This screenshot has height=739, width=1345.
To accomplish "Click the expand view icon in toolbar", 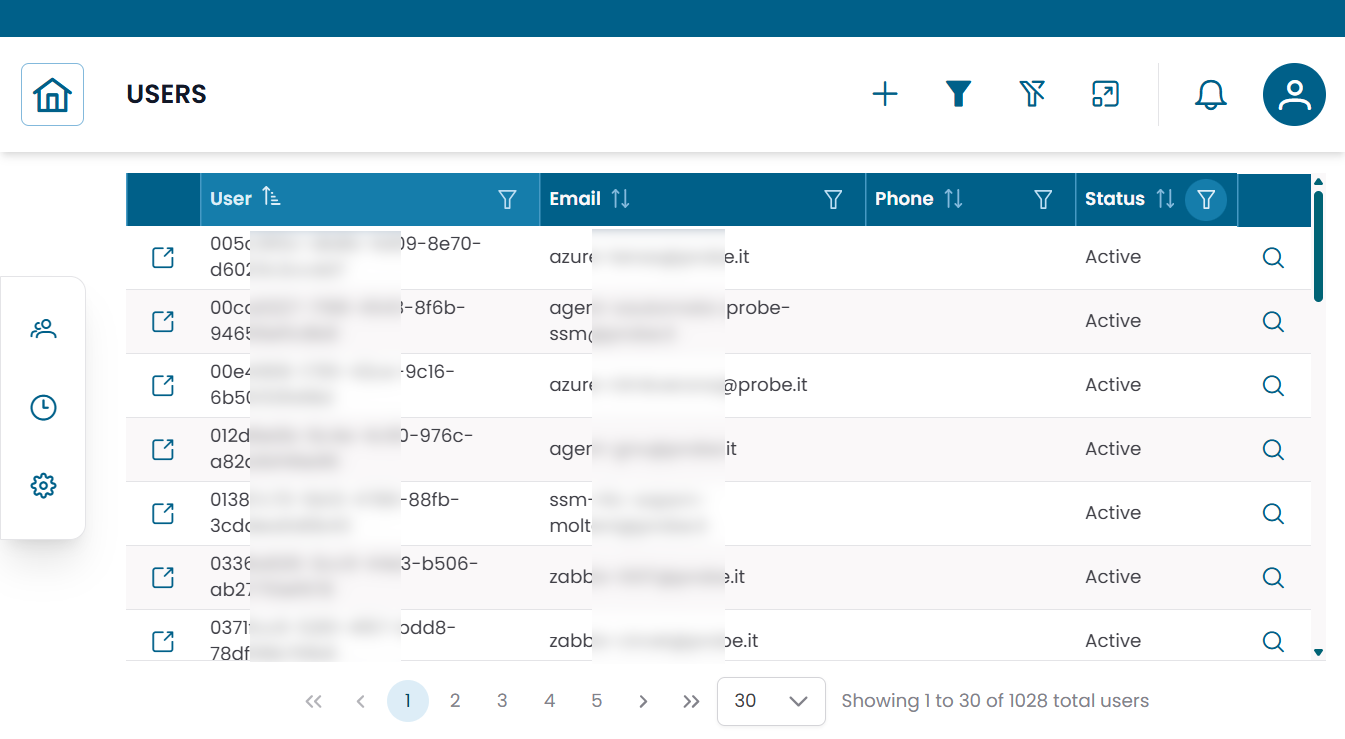I will pos(1105,95).
